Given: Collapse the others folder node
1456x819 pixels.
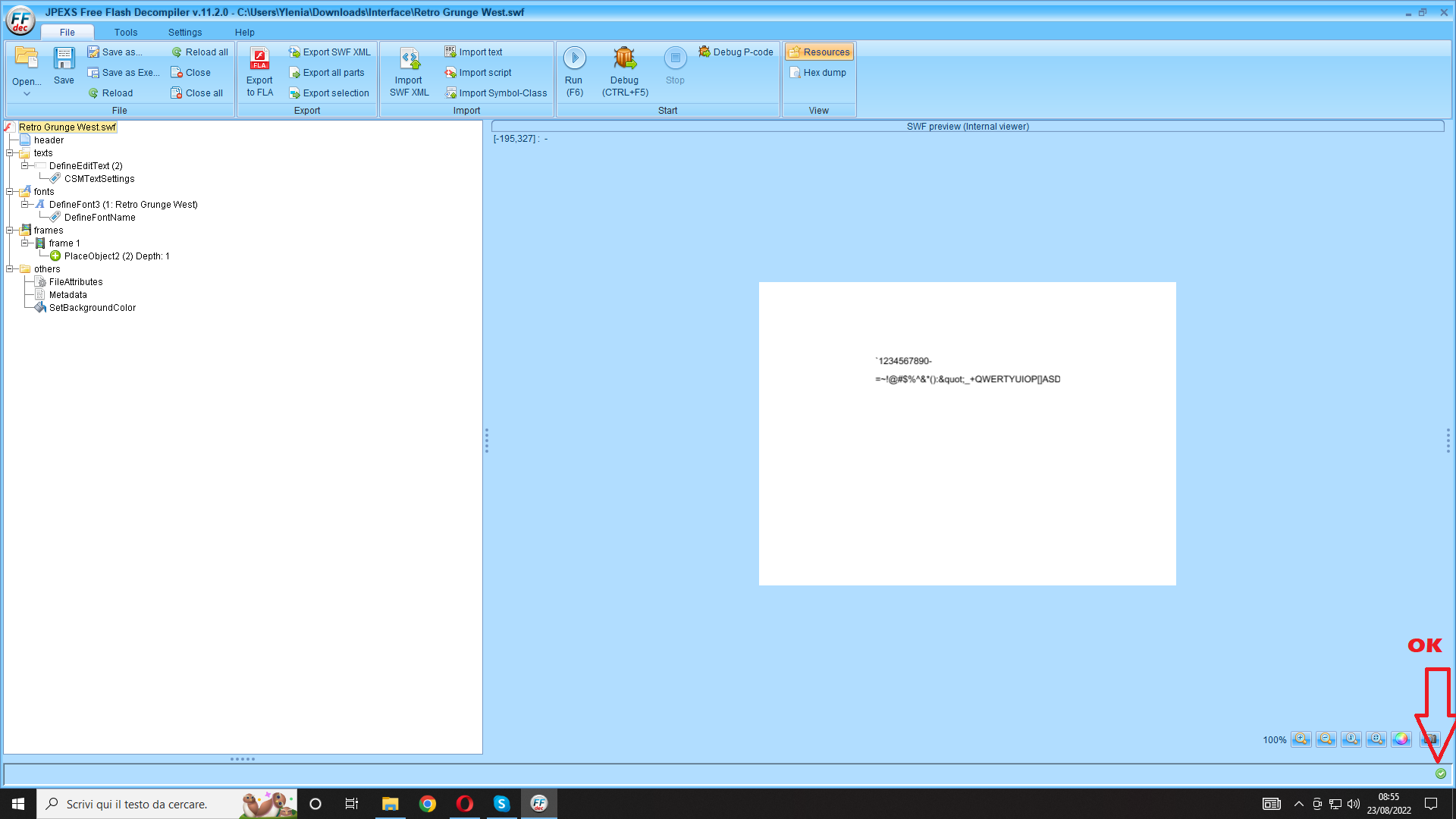Looking at the screenshot, I should pos(10,269).
